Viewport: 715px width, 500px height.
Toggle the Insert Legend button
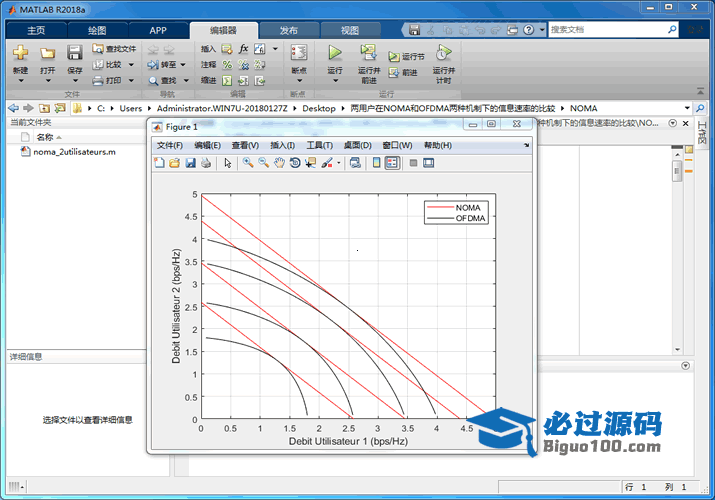coord(392,163)
